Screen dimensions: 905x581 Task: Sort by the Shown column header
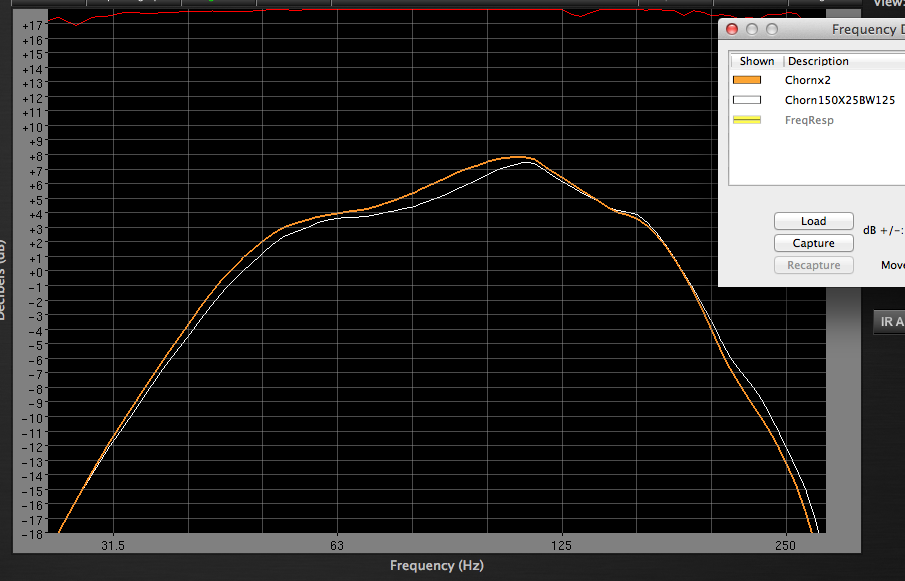tap(757, 61)
